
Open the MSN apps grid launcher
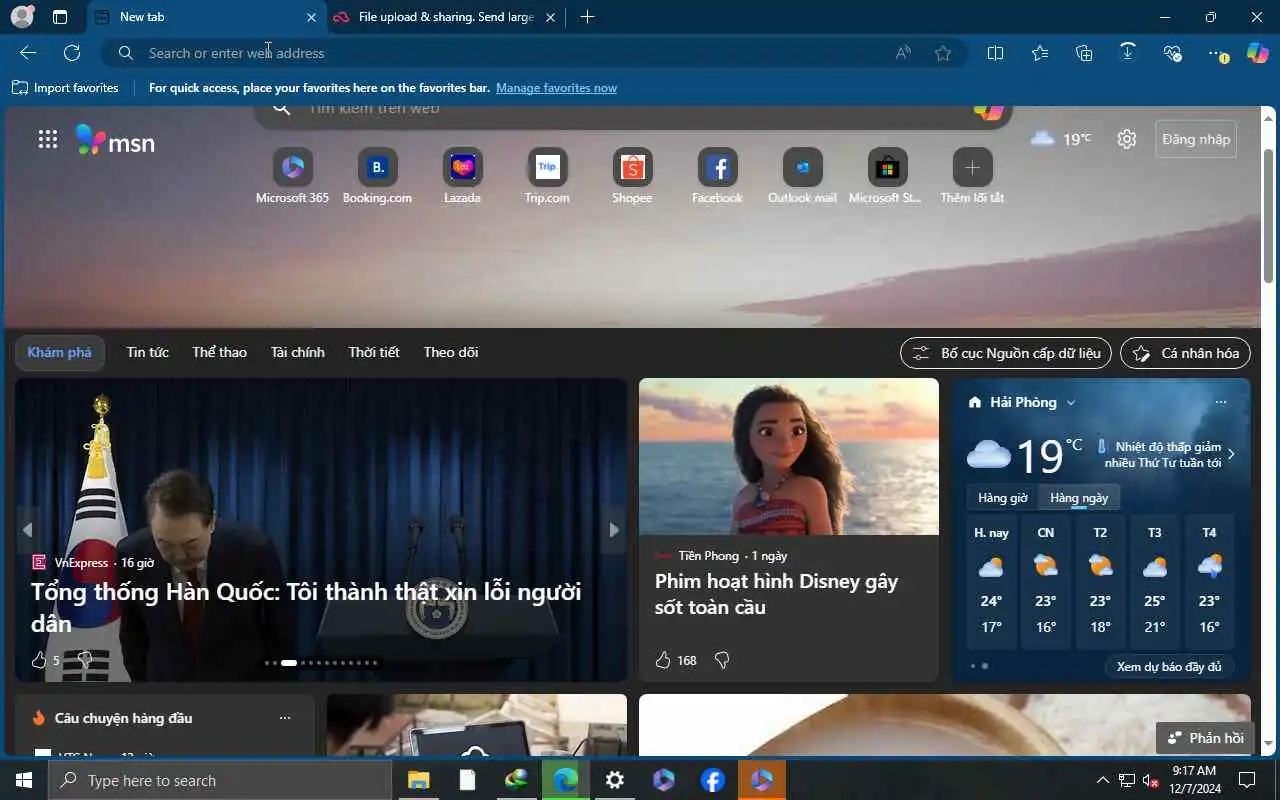48,140
